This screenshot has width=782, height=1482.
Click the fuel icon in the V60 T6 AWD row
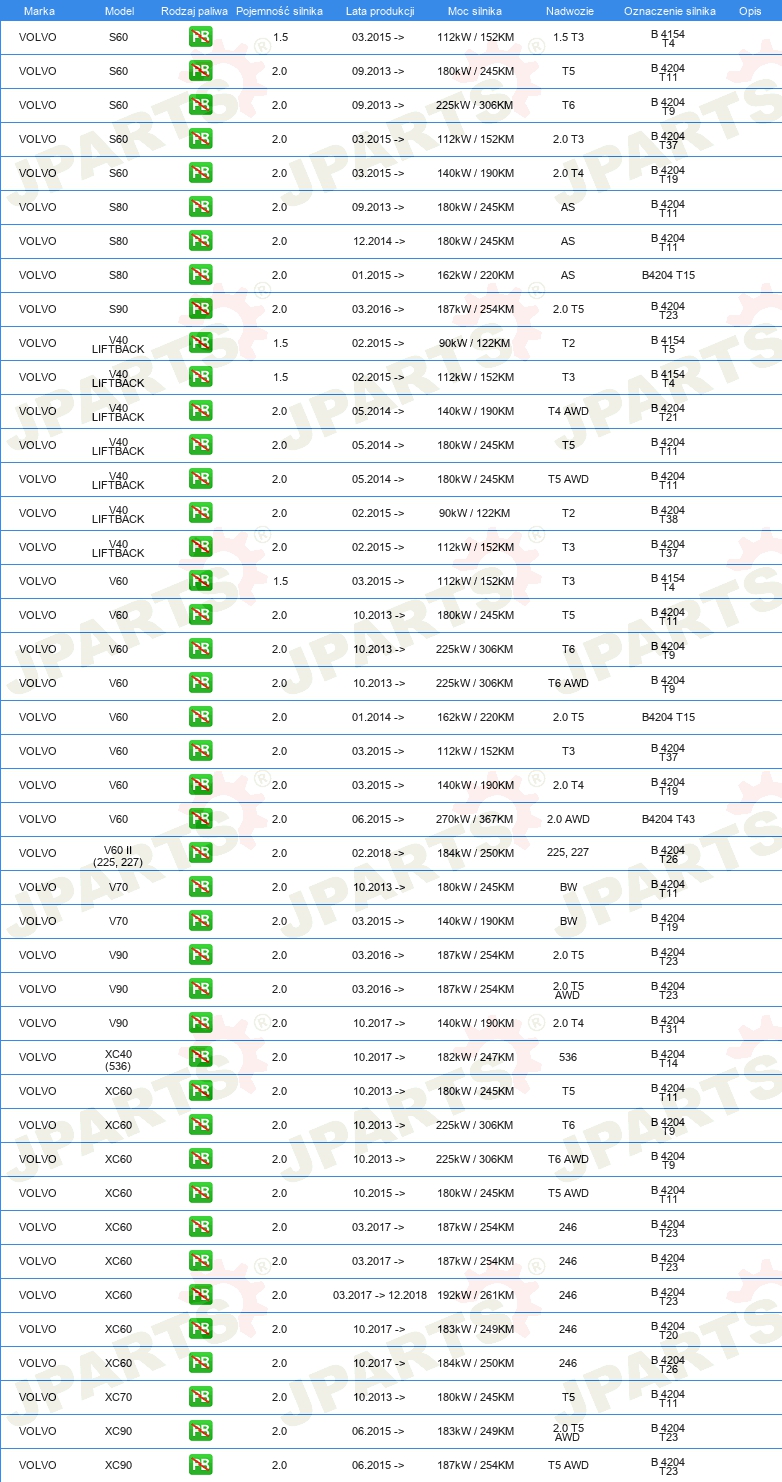(x=200, y=684)
